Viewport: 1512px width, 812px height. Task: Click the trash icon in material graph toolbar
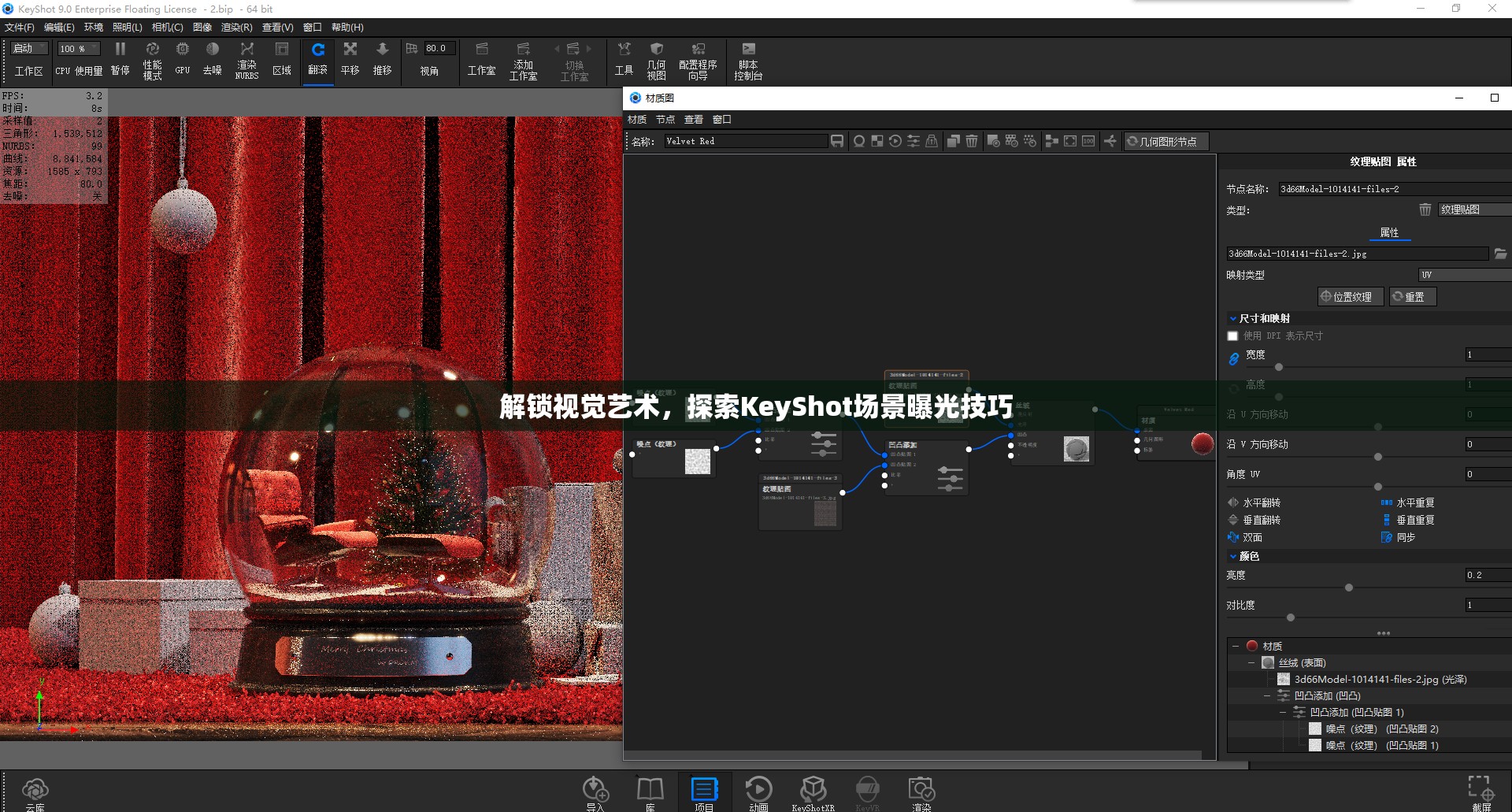pyautogui.click(x=972, y=141)
